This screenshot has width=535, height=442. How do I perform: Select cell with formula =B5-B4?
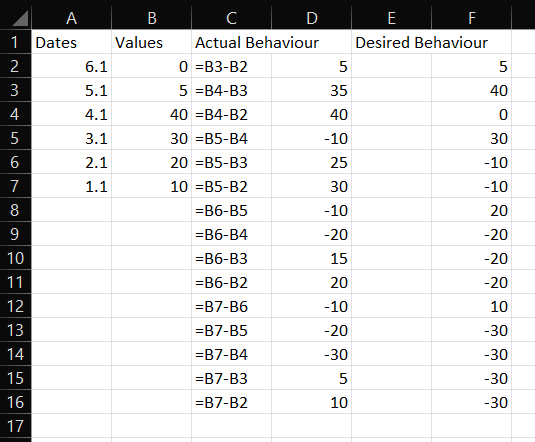[x=232, y=138]
